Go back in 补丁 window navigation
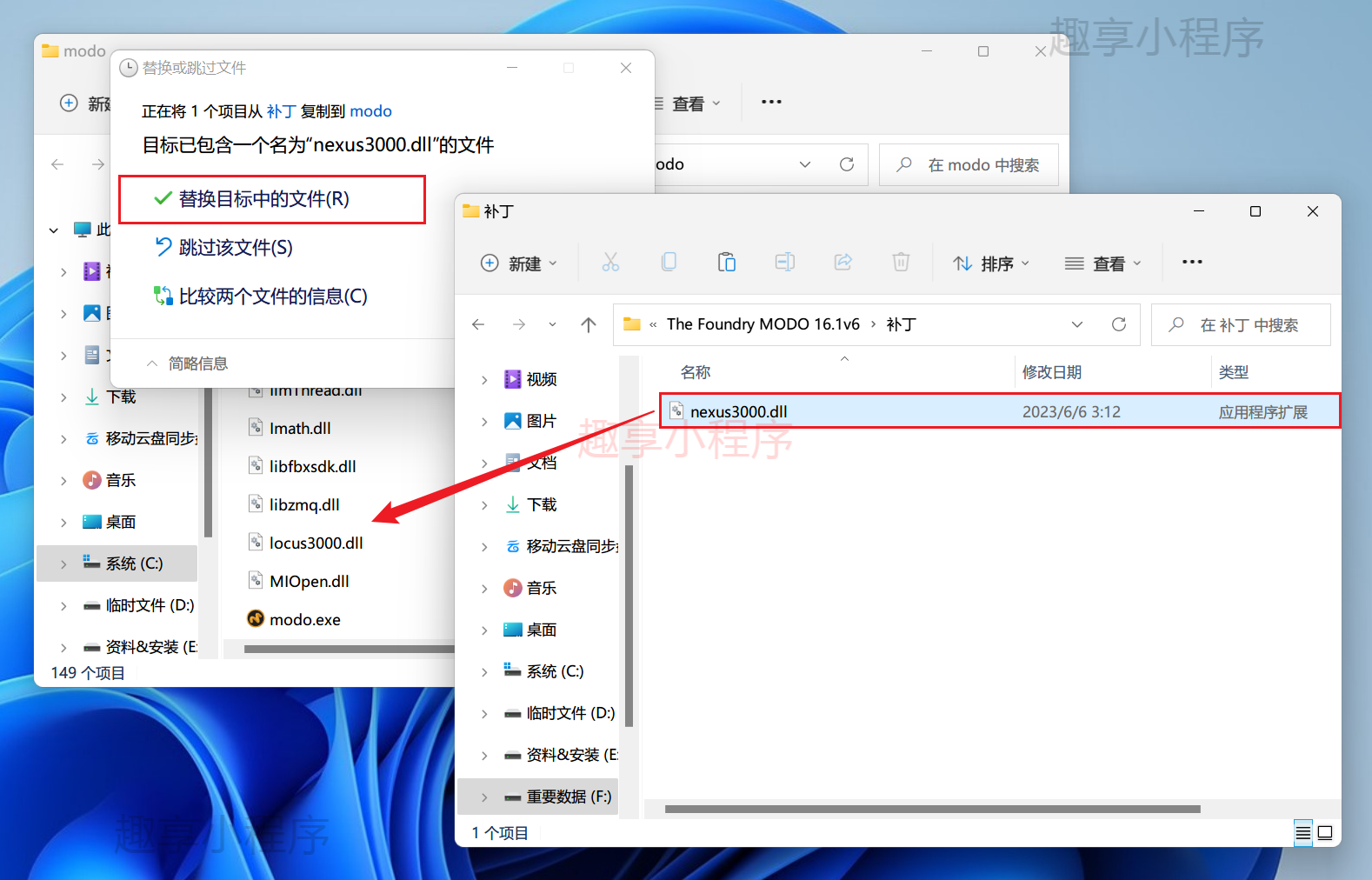The width and height of the screenshot is (1372, 880). click(x=478, y=324)
